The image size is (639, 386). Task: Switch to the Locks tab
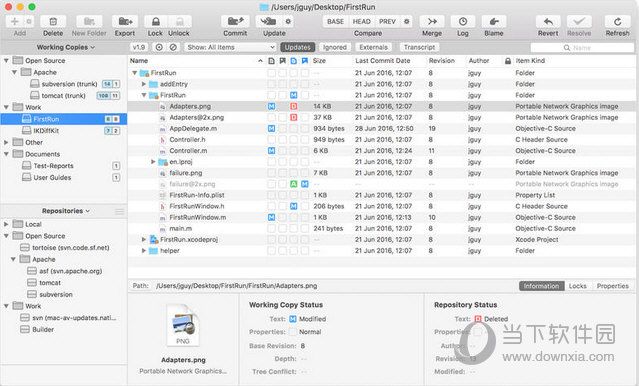pyautogui.click(x=577, y=286)
